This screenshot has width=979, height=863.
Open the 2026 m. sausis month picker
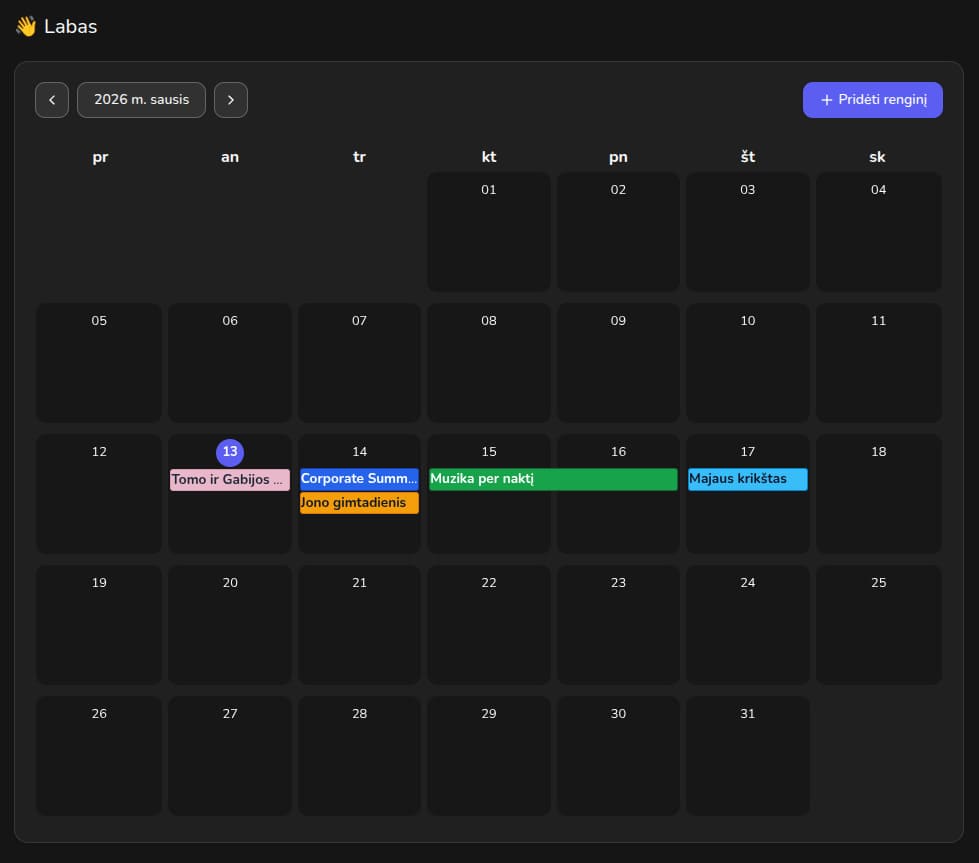pyautogui.click(x=141, y=100)
